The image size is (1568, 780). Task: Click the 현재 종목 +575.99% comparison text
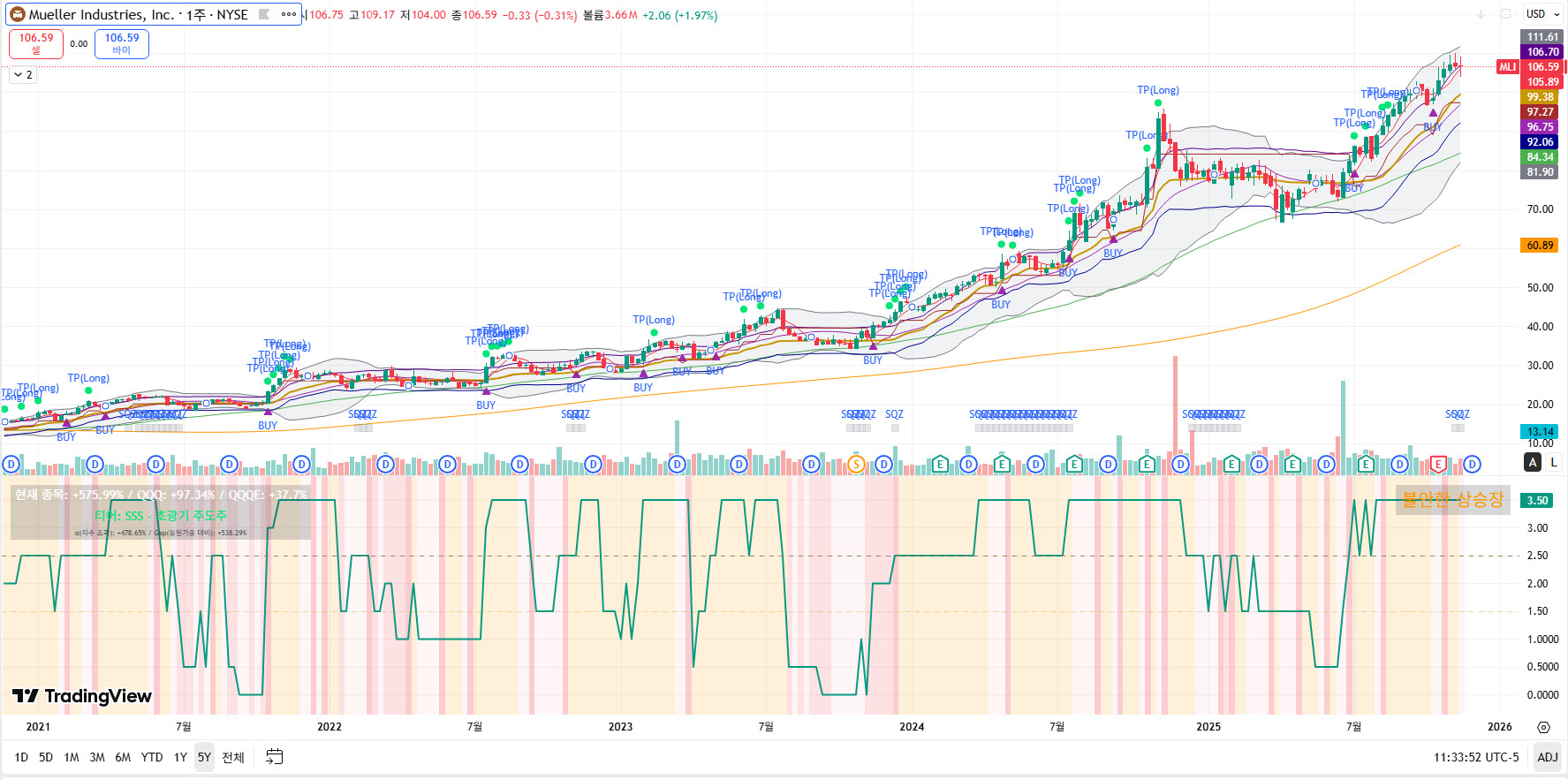[x=161, y=495]
